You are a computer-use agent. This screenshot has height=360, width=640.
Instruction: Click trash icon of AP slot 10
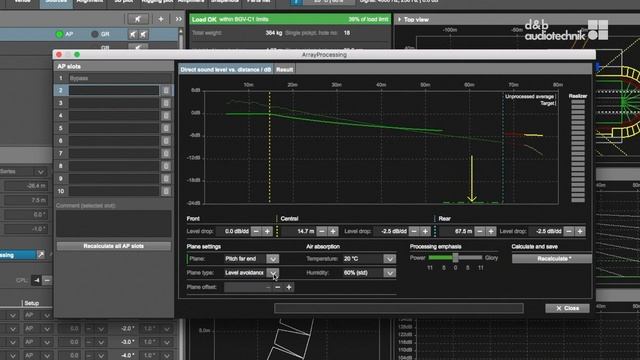click(166, 191)
